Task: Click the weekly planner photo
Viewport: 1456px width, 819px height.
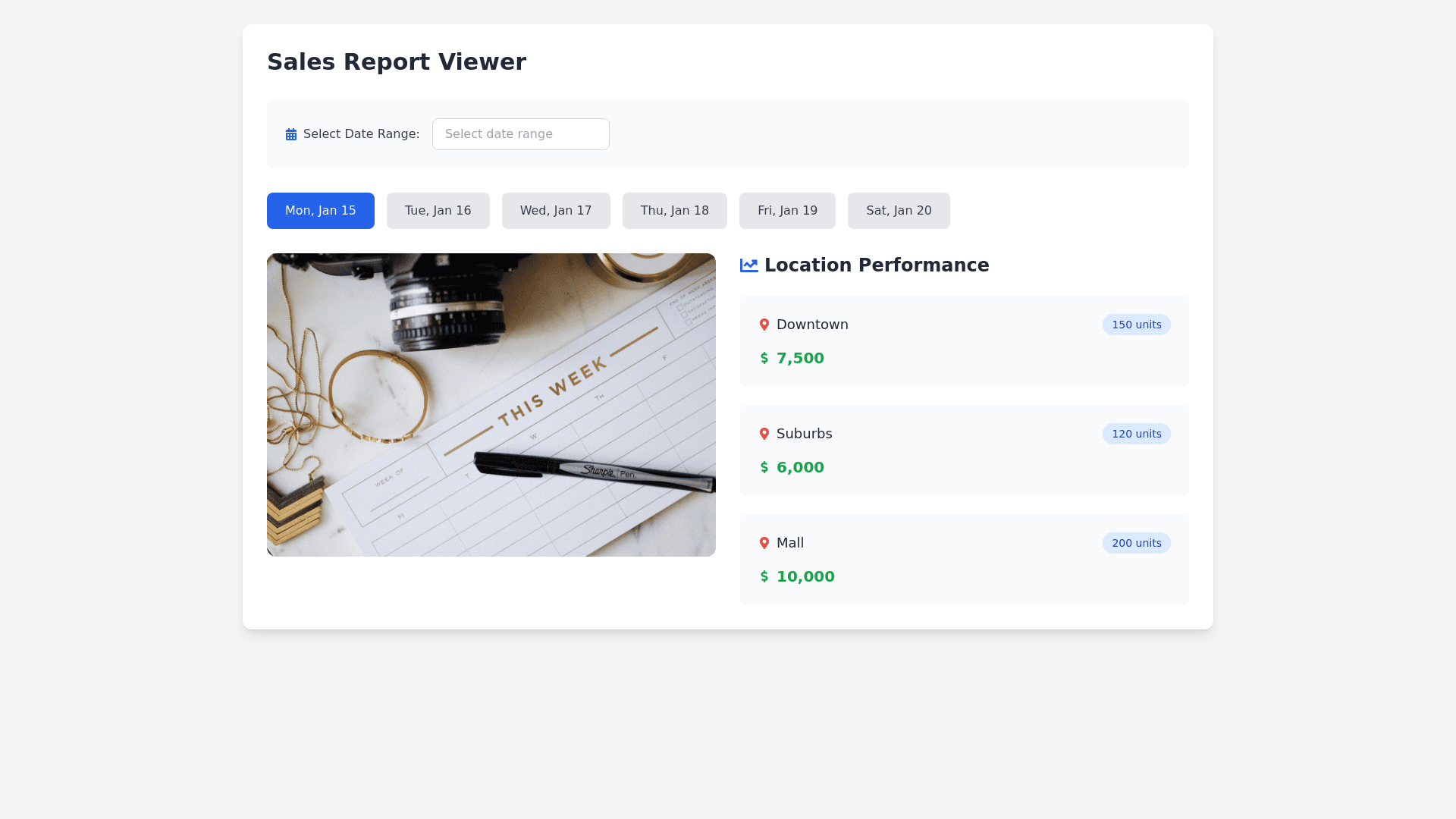Action: coord(491,405)
